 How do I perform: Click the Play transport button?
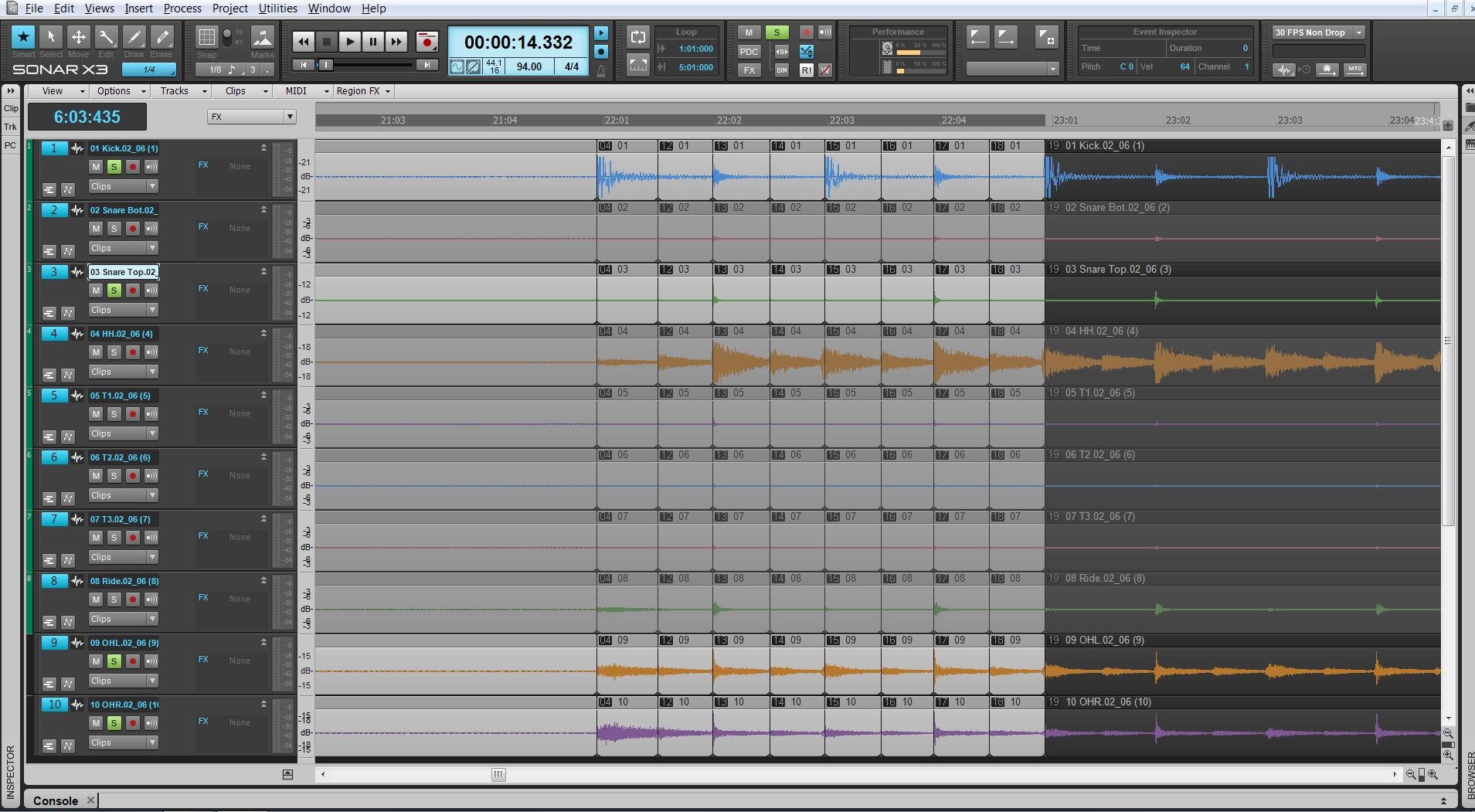pyautogui.click(x=350, y=42)
